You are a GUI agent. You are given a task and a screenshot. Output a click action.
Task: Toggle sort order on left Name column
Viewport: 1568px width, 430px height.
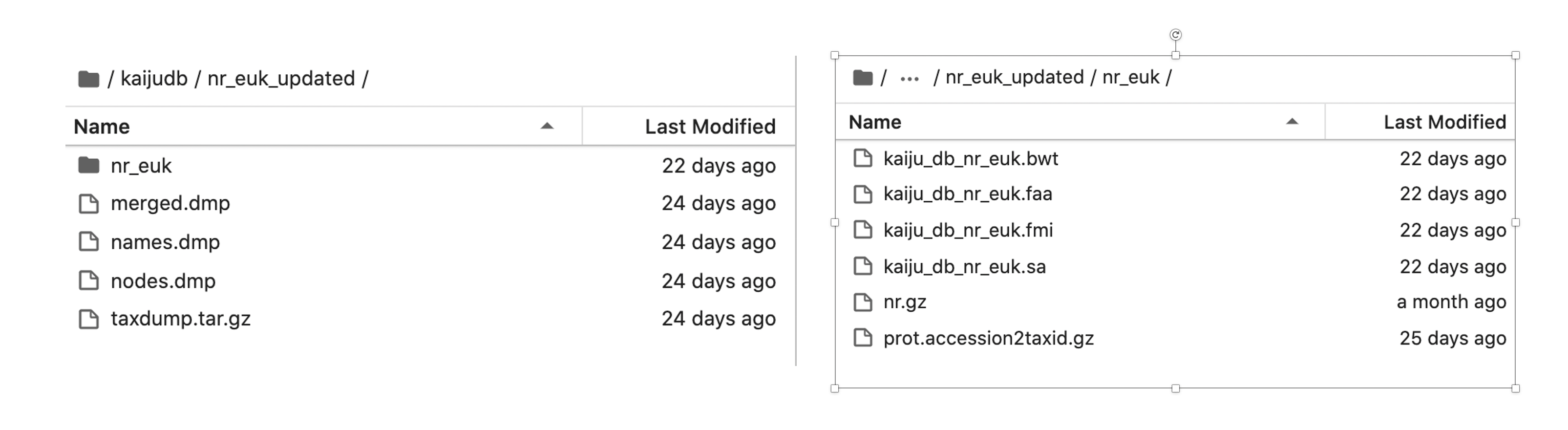click(x=547, y=128)
